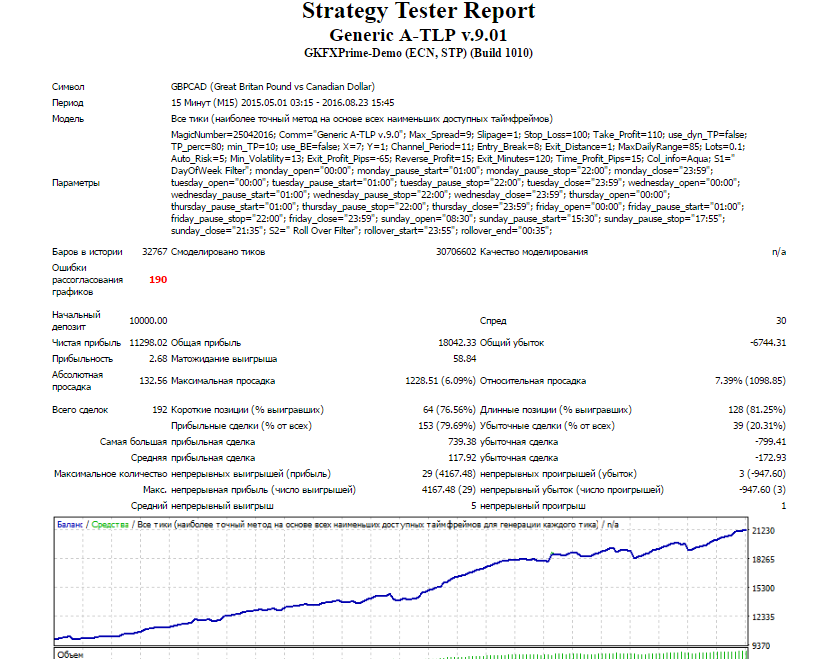Image resolution: width=828 pixels, height=659 pixels.
Task: Click the 'Качество моделирования' label
Action: tap(534, 252)
